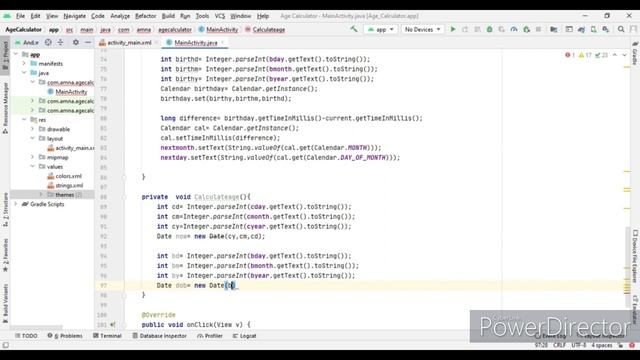Expand the themes node

coord(41,195)
